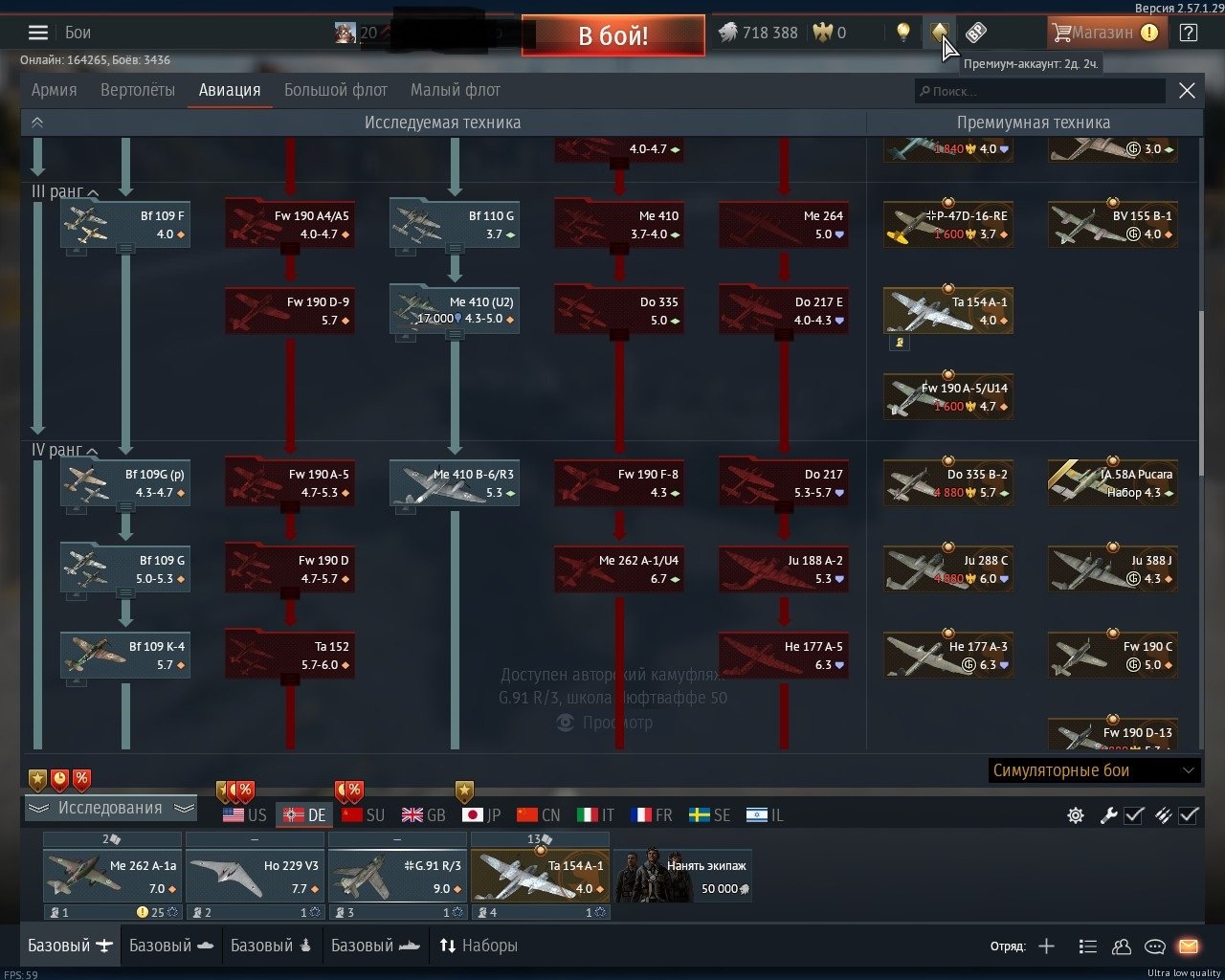Collapse the III ранг section chevron
The image size is (1225, 980).
coord(93,192)
